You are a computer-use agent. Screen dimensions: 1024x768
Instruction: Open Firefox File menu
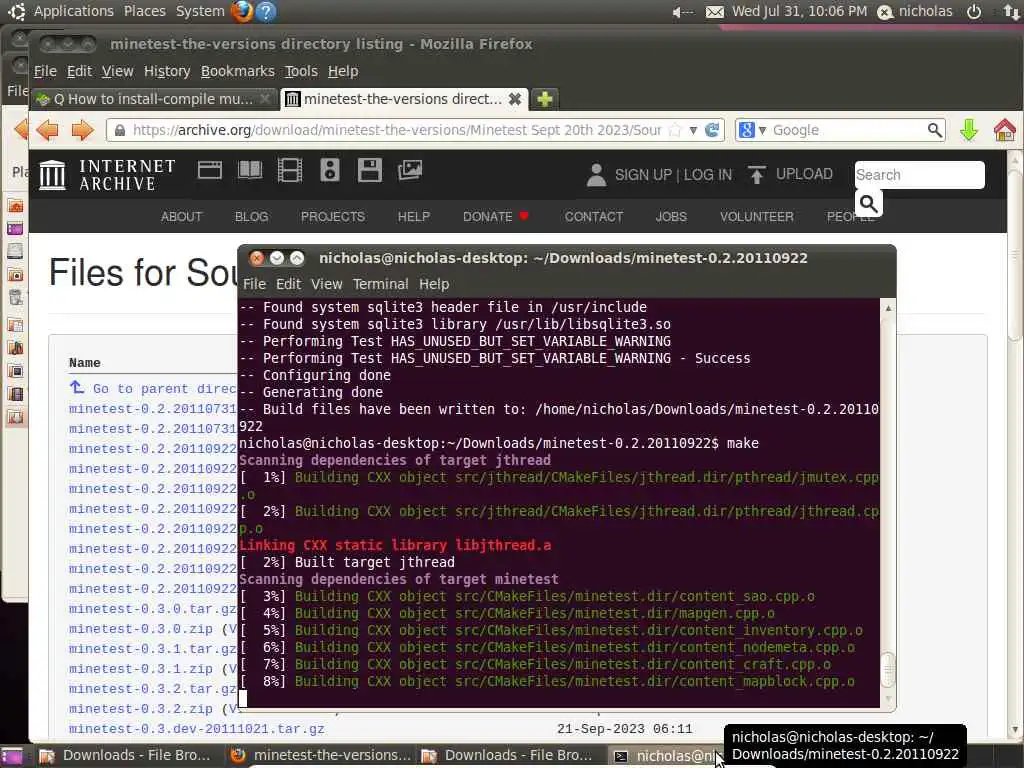click(45, 71)
